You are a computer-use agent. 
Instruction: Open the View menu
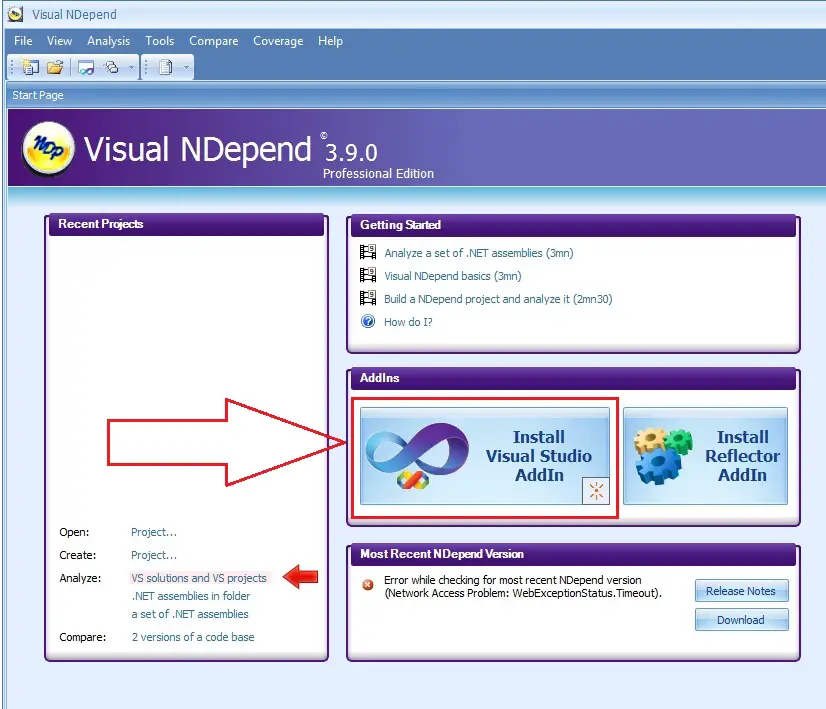59,41
